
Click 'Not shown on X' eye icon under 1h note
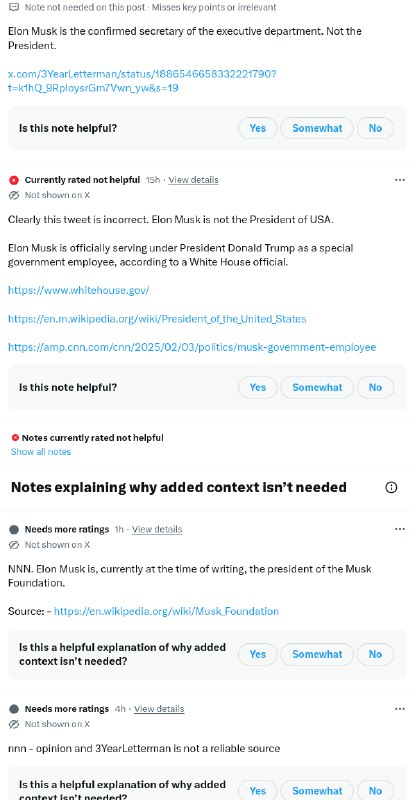(14, 544)
